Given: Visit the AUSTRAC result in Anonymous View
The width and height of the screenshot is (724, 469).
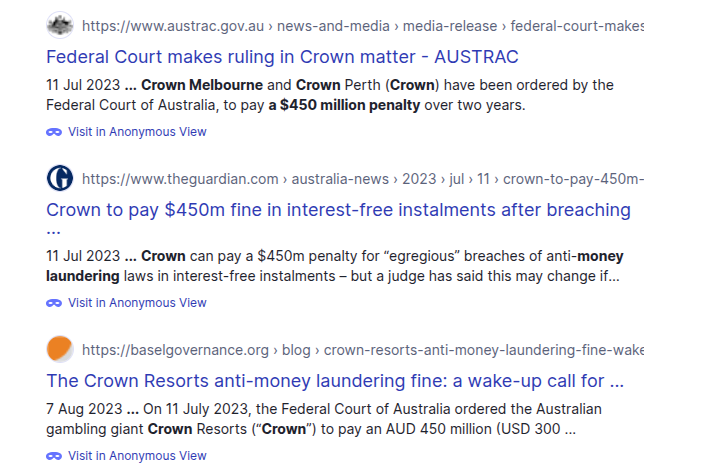Looking at the screenshot, I should (137, 132).
